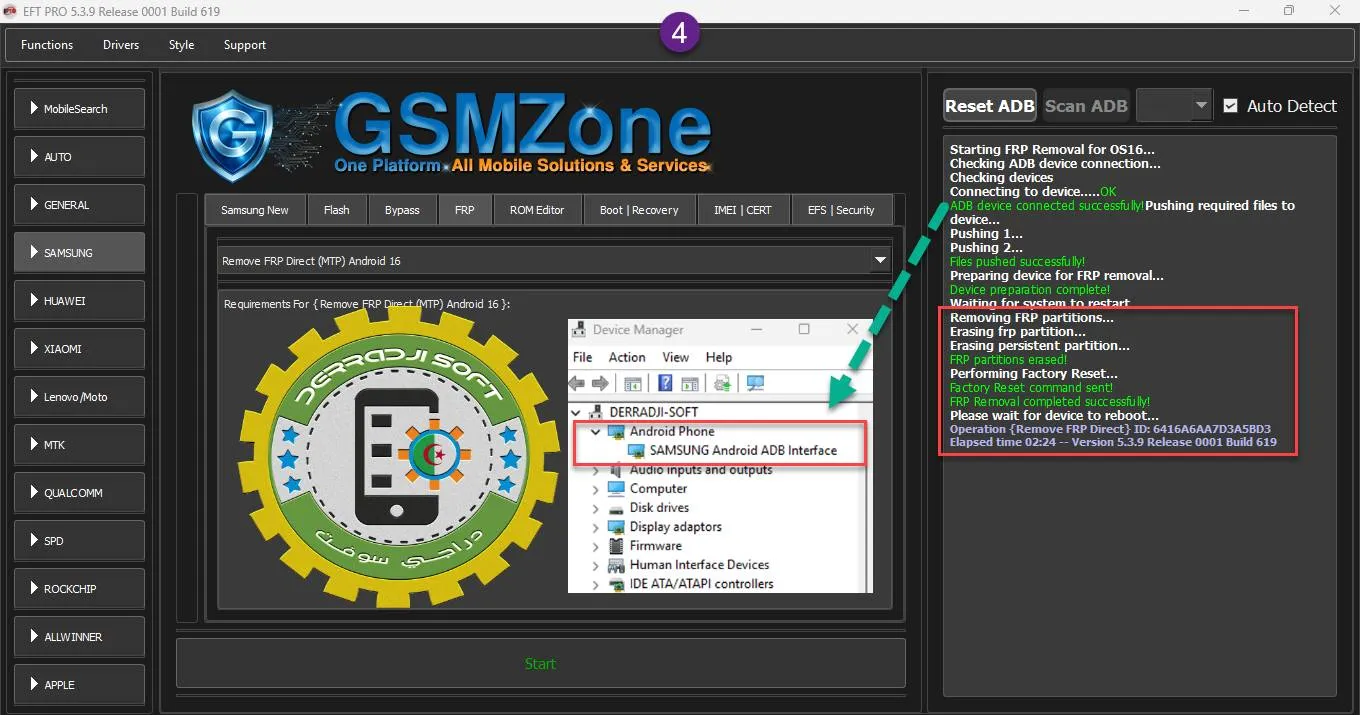Click the GSMZone shield logo icon
1360x715 pixels.
coord(232,136)
